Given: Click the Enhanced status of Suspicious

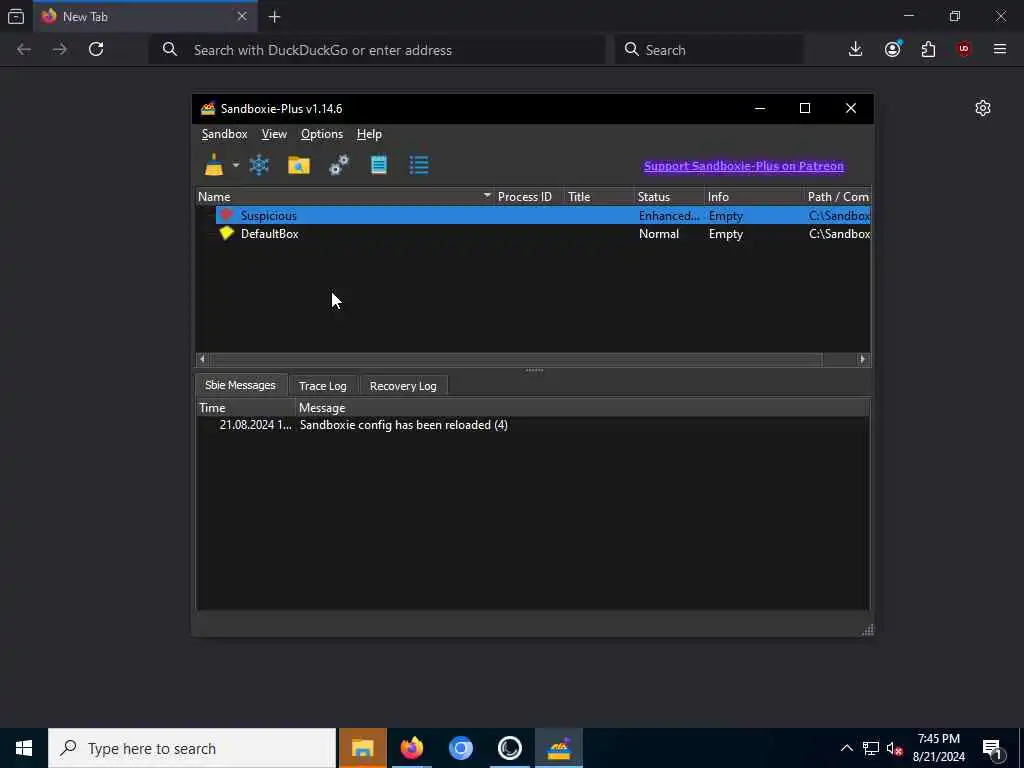Looking at the screenshot, I should 669,216.
